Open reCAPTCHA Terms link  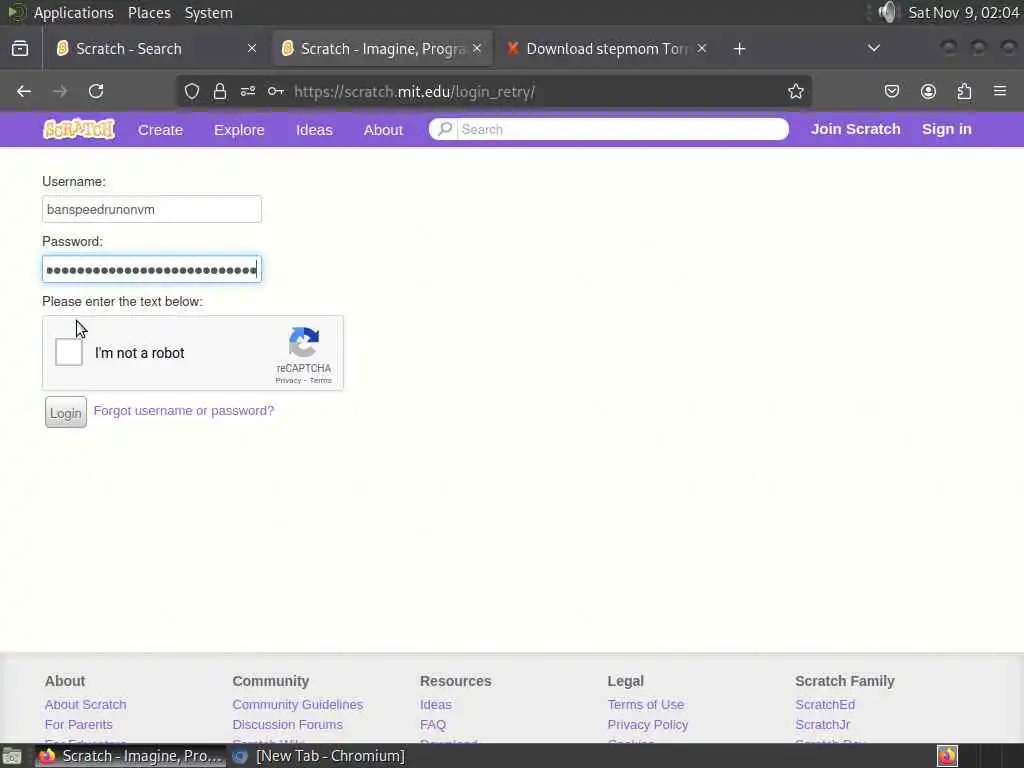click(321, 380)
